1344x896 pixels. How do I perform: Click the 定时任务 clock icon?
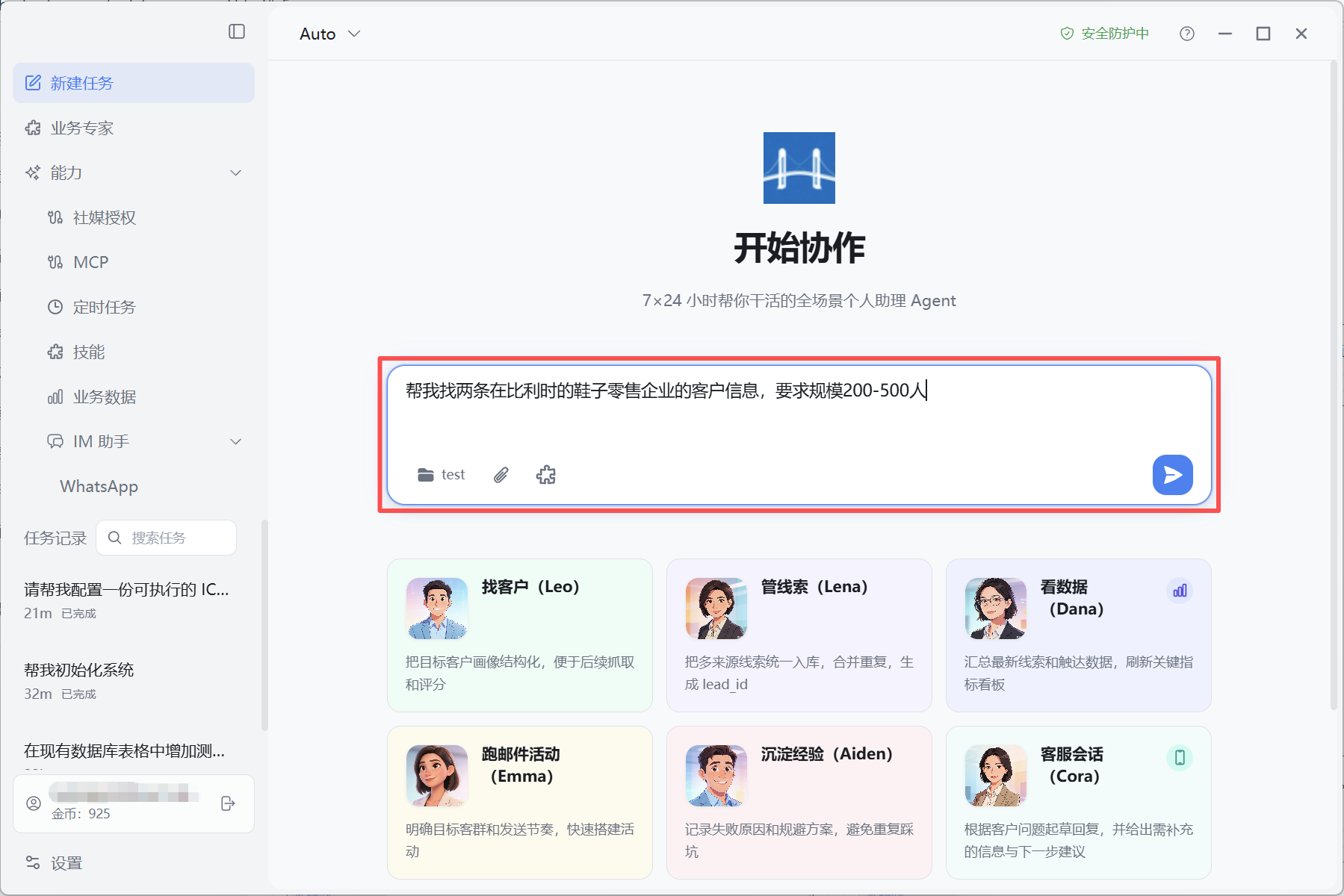pos(55,307)
